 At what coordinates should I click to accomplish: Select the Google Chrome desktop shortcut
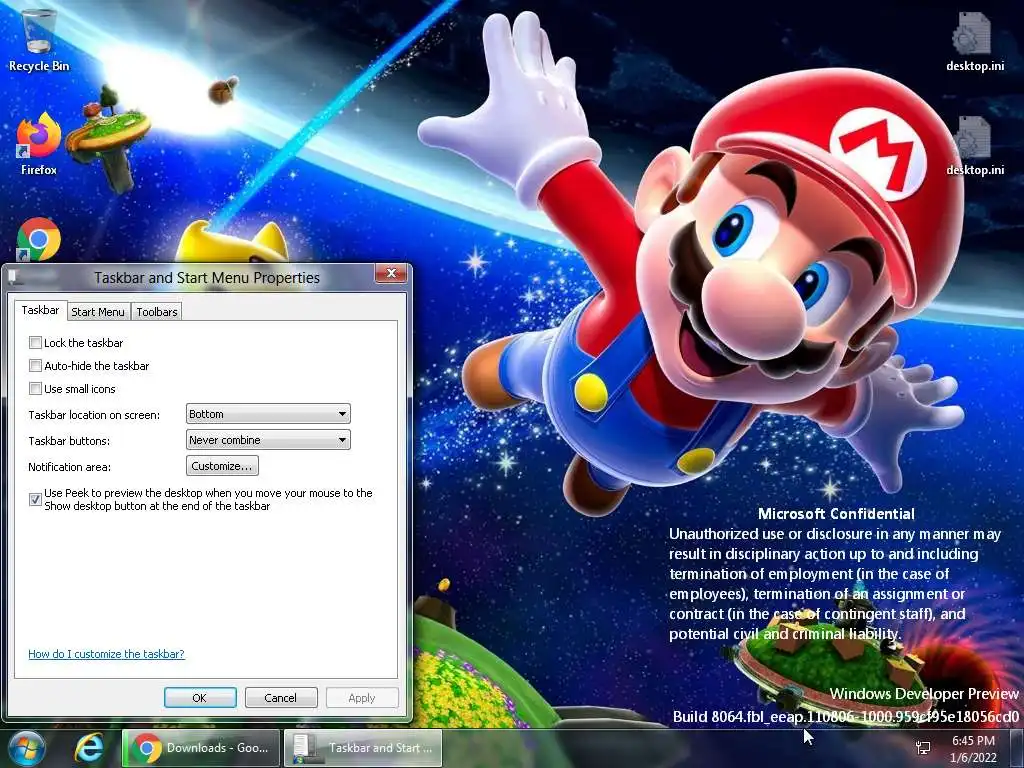point(39,239)
